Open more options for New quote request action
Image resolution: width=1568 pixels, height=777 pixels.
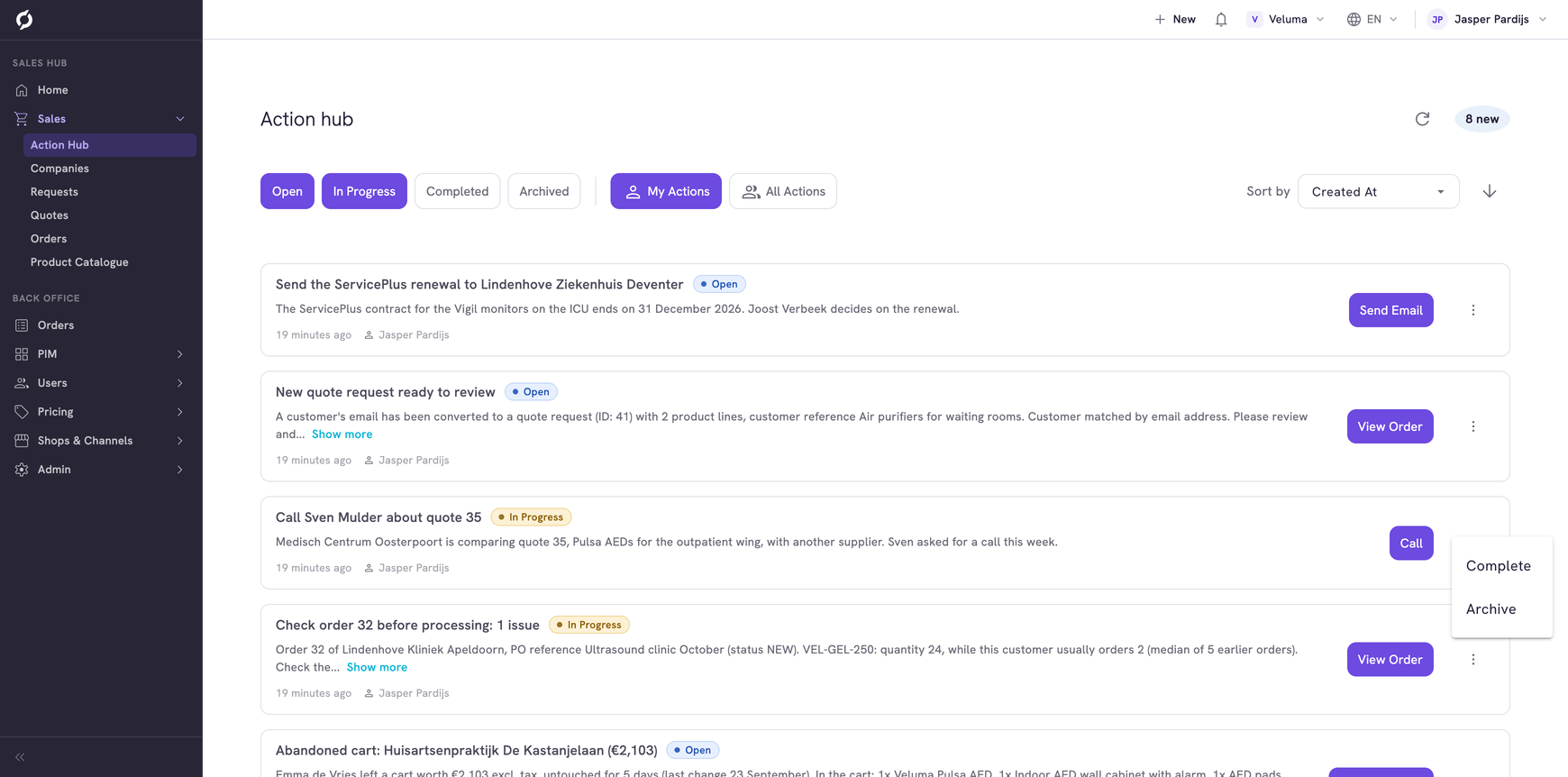tap(1473, 426)
